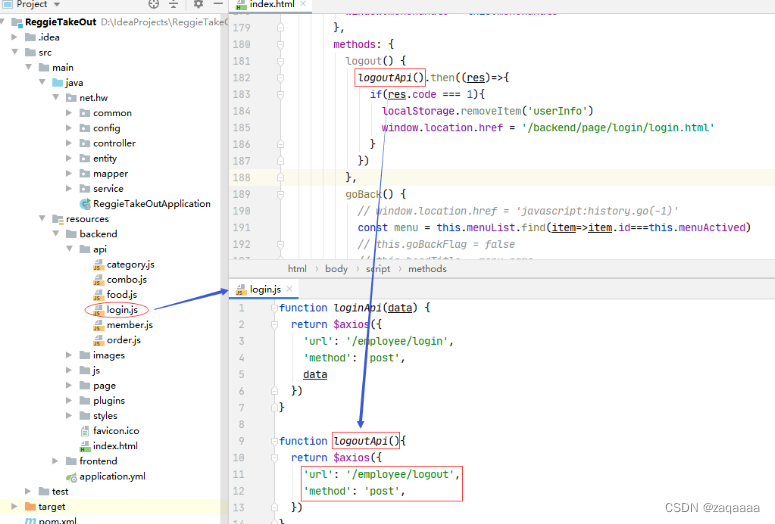The width and height of the screenshot is (775, 524).
Task: Toggle fold marker at the logout() line
Action: click(281, 61)
